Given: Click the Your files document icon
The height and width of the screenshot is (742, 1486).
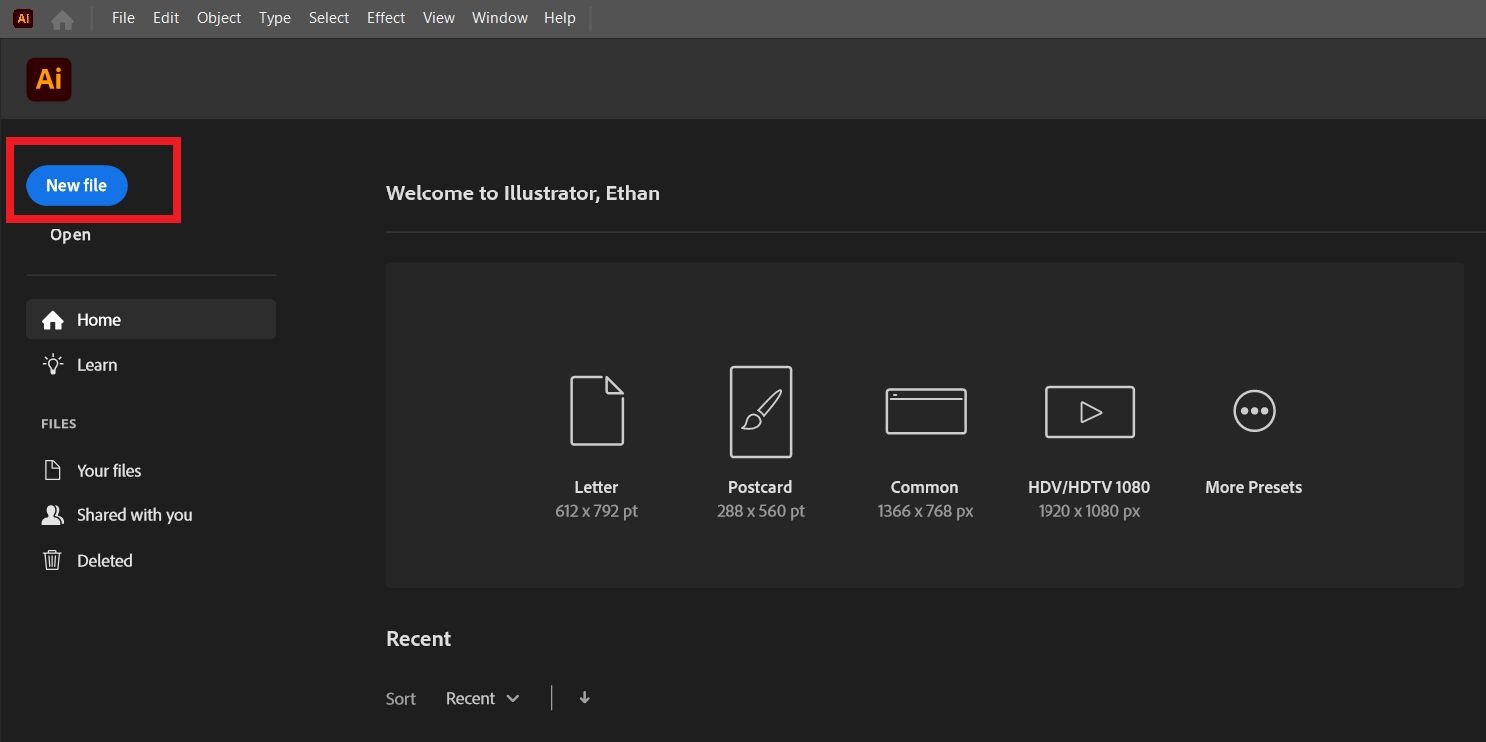Looking at the screenshot, I should (52, 470).
